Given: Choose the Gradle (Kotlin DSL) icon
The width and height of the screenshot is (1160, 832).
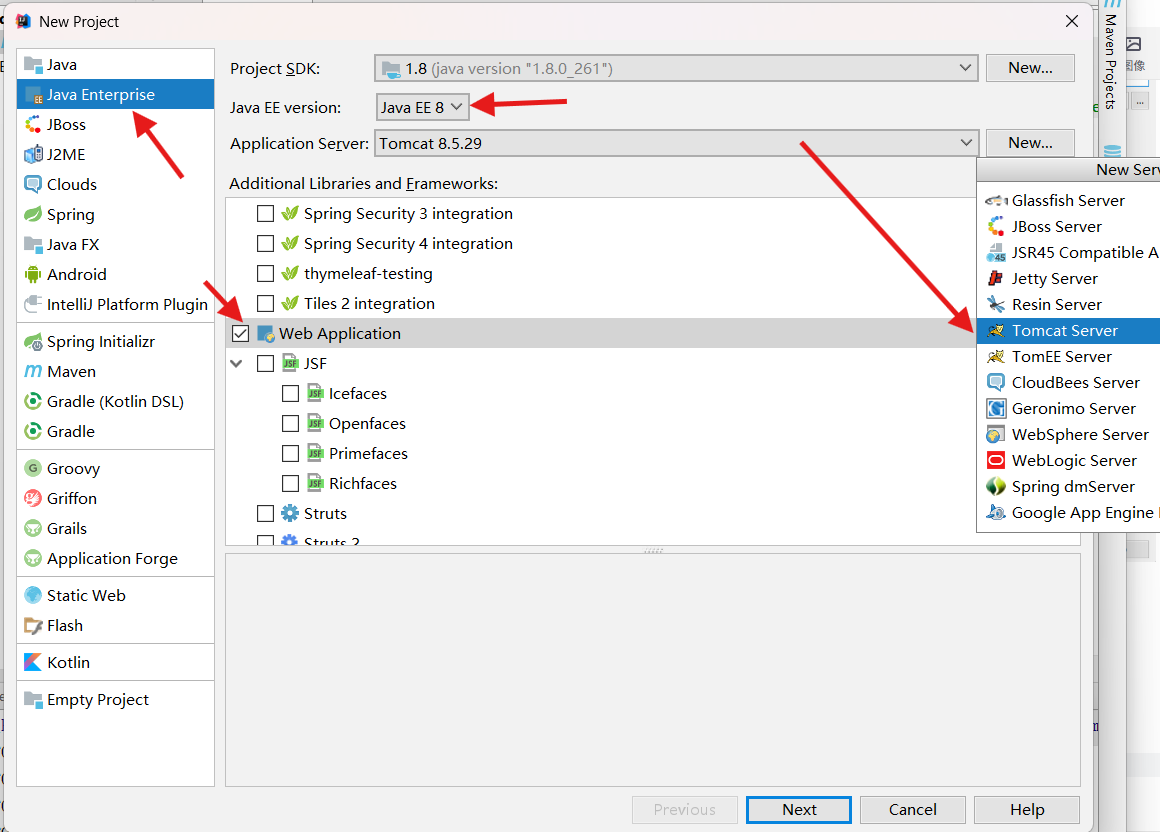Looking at the screenshot, I should pyautogui.click(x=33, y=402).
